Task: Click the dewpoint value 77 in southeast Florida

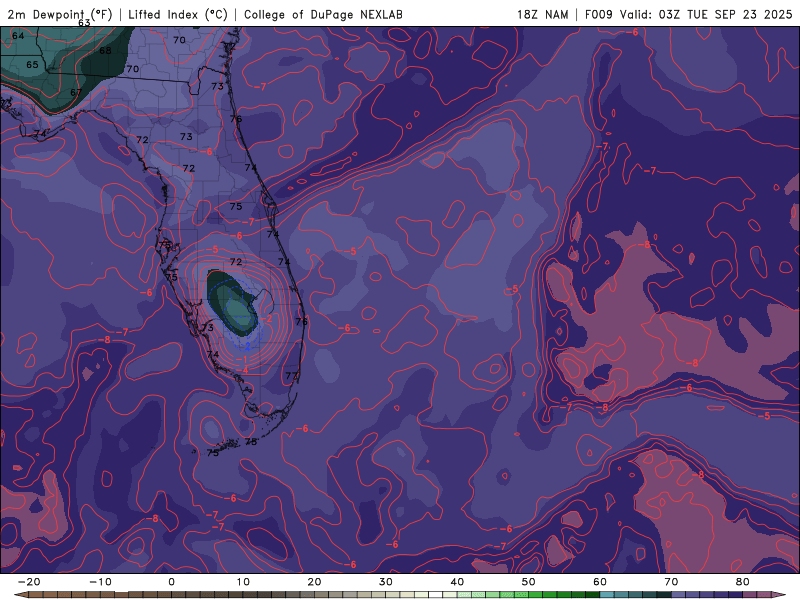Action: point(291,376)
